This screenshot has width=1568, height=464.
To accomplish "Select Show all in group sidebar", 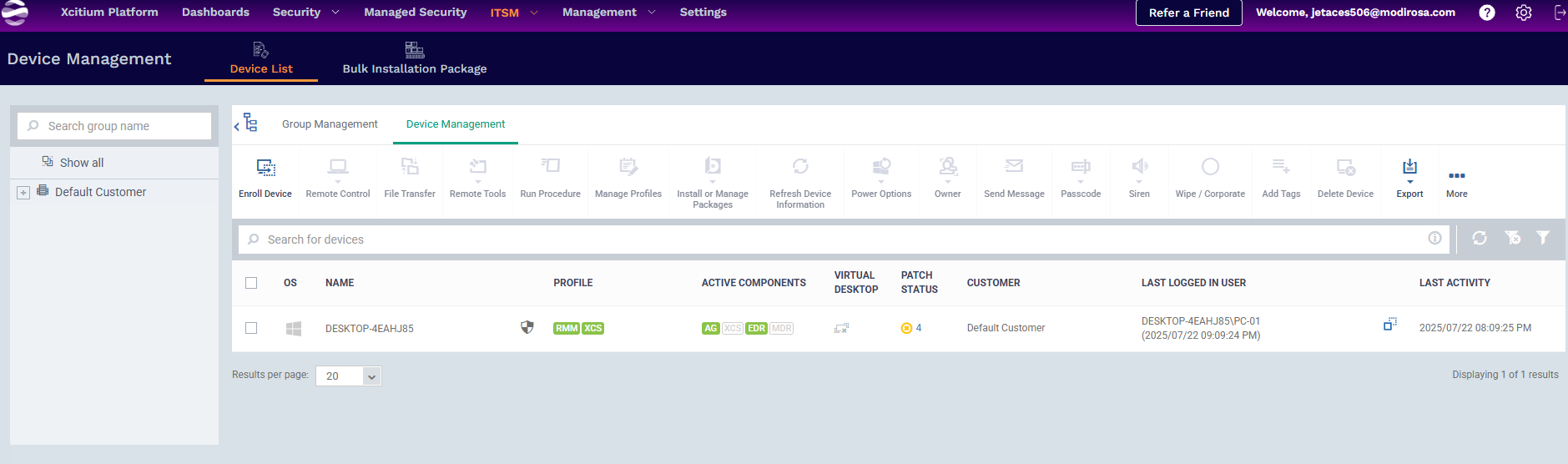I will 82,163.
